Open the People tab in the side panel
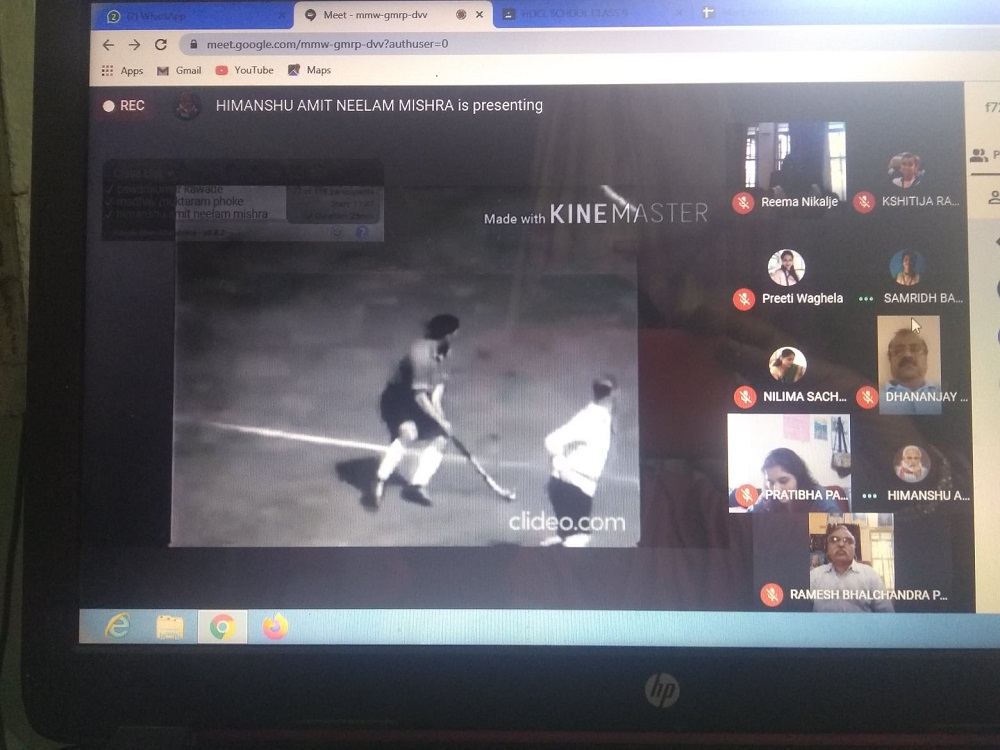The width and height of the screenshot is (1000, 750). (981, 155)
